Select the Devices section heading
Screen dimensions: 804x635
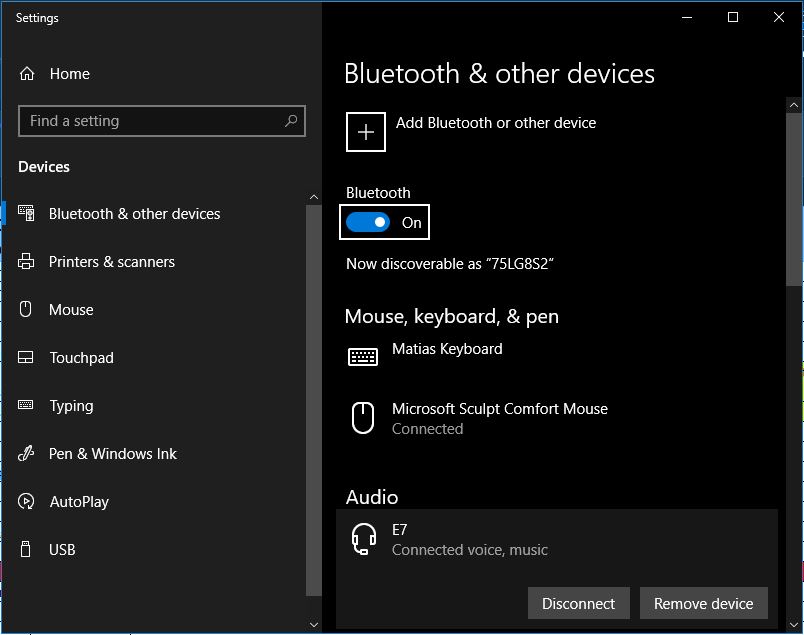[42, 166]
